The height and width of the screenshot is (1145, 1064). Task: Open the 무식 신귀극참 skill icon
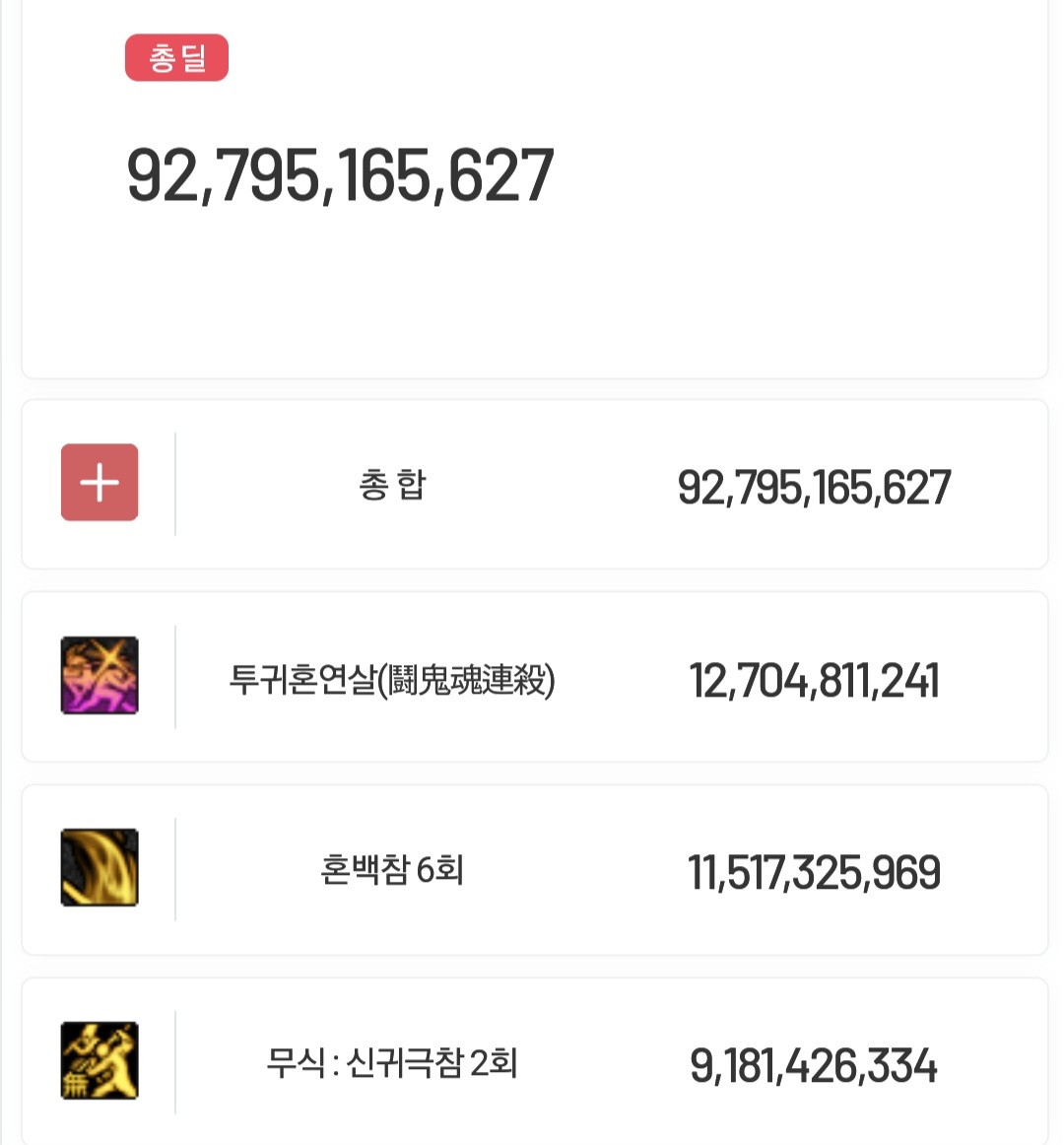100,1060
